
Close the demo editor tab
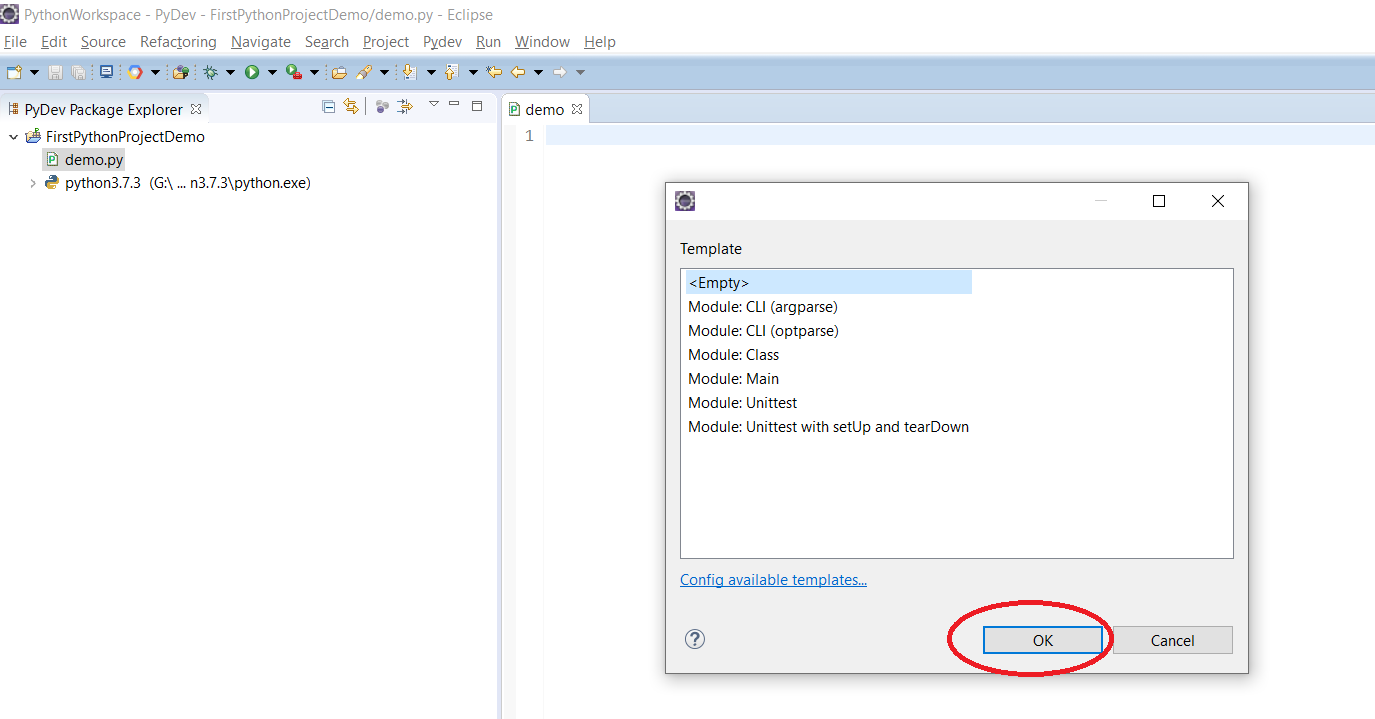click(x=577, y=110)
